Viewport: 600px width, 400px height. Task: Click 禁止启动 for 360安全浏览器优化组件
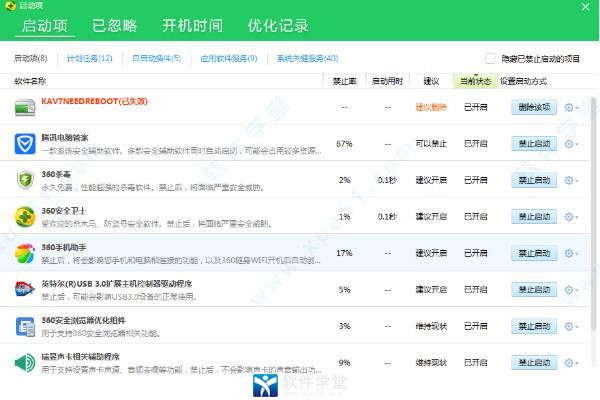point(534,326)
